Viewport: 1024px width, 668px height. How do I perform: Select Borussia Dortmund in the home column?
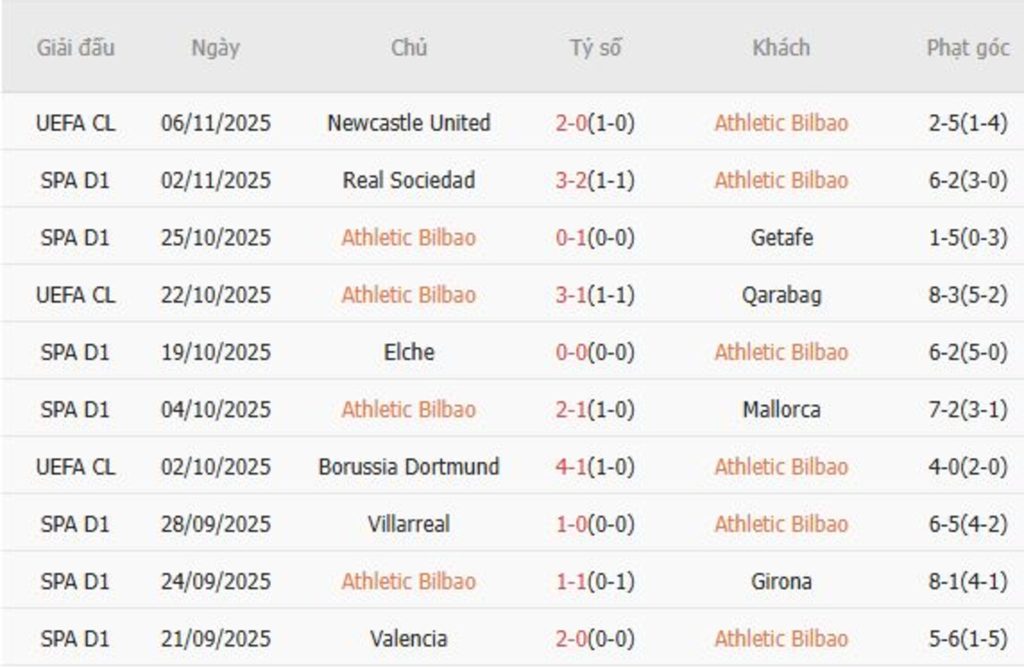pyautogui.click(x=408, y=467)
